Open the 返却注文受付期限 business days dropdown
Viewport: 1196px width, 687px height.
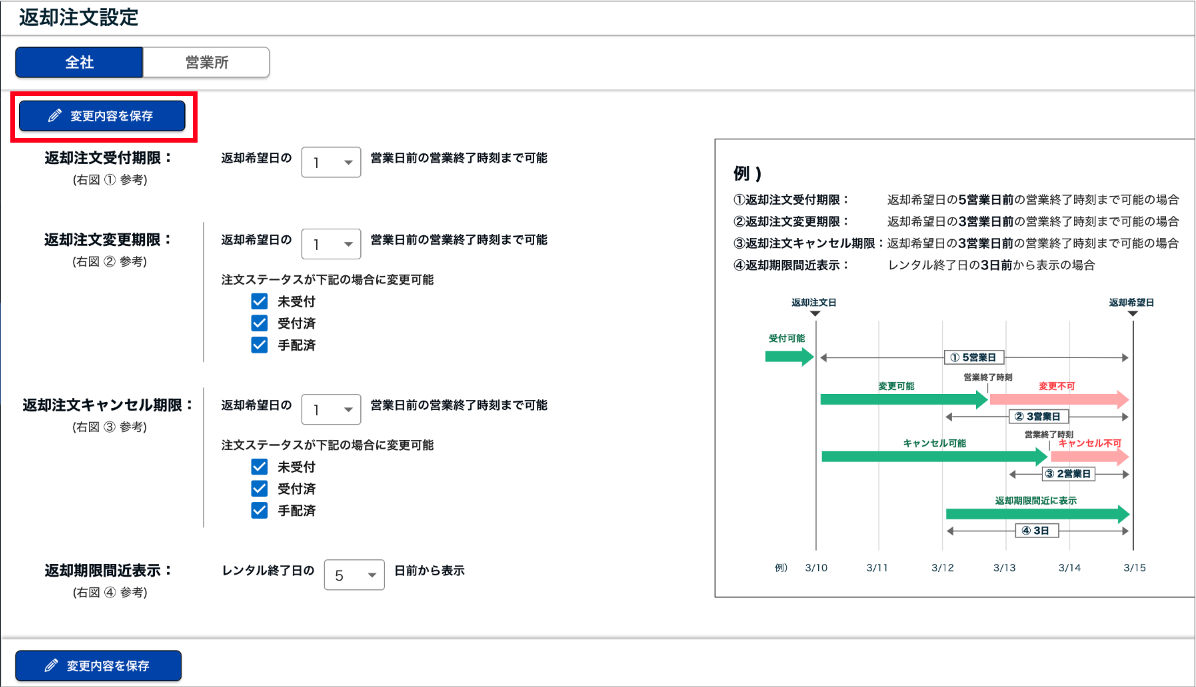pyautogui.click(x=331, y=162)
